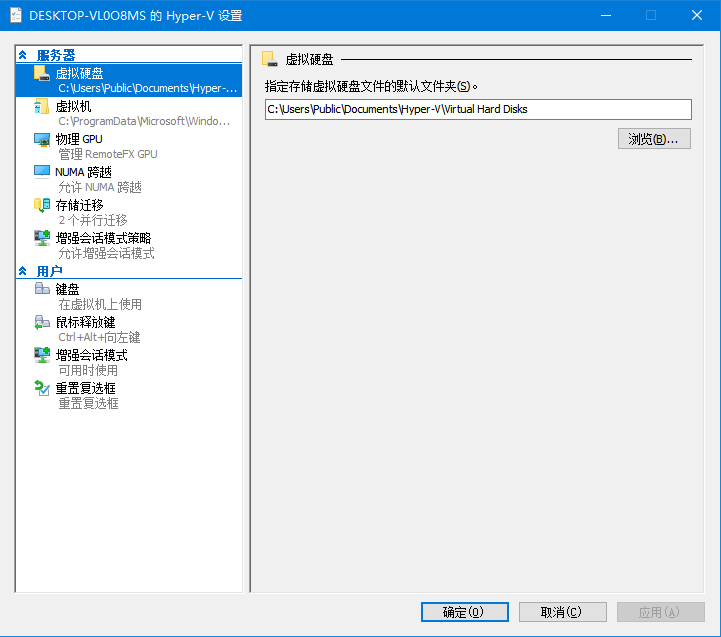
Task: Select the 虚拟硬盘 settings entry
Action: [129, 80]
